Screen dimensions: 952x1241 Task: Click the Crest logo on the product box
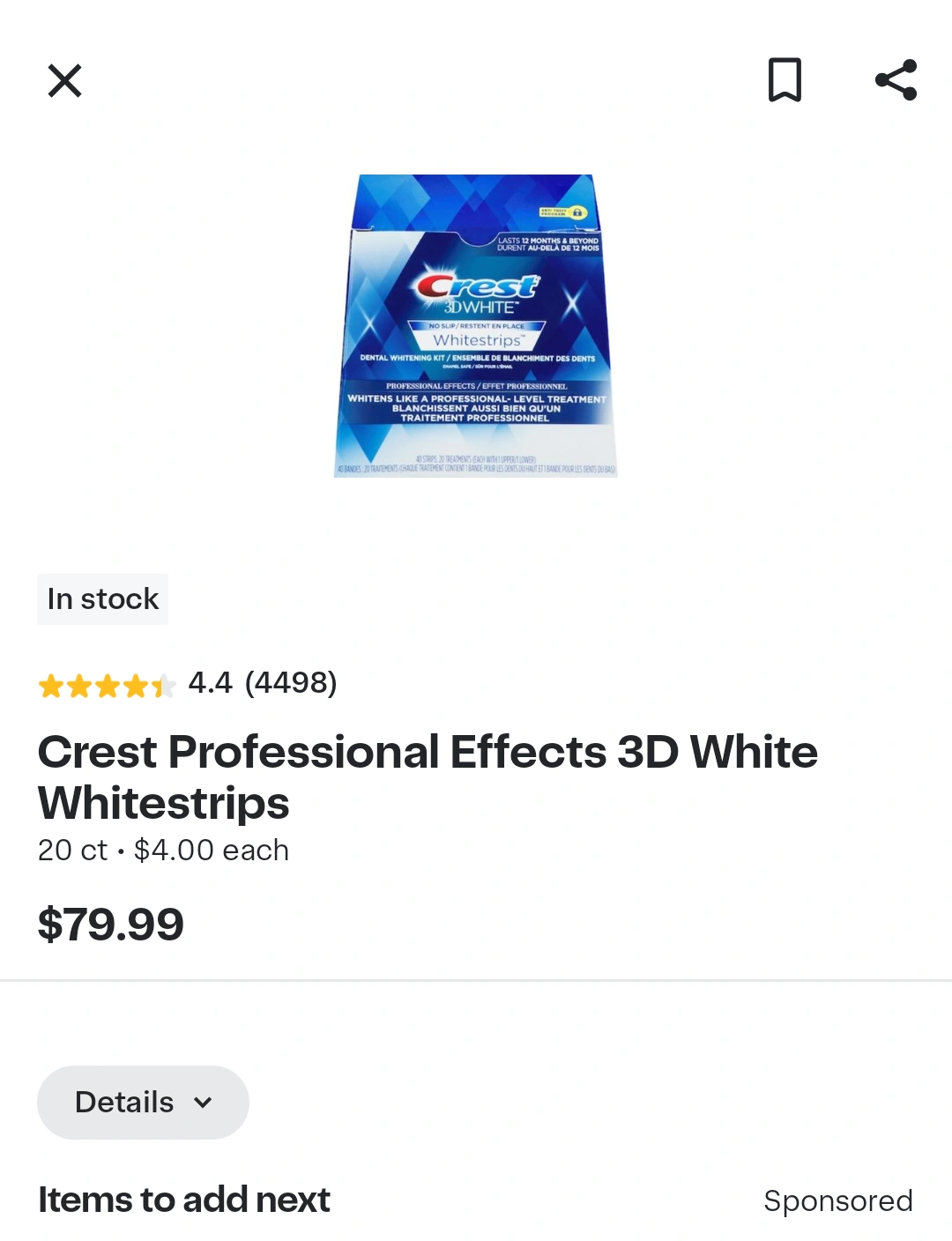point(477,285)
